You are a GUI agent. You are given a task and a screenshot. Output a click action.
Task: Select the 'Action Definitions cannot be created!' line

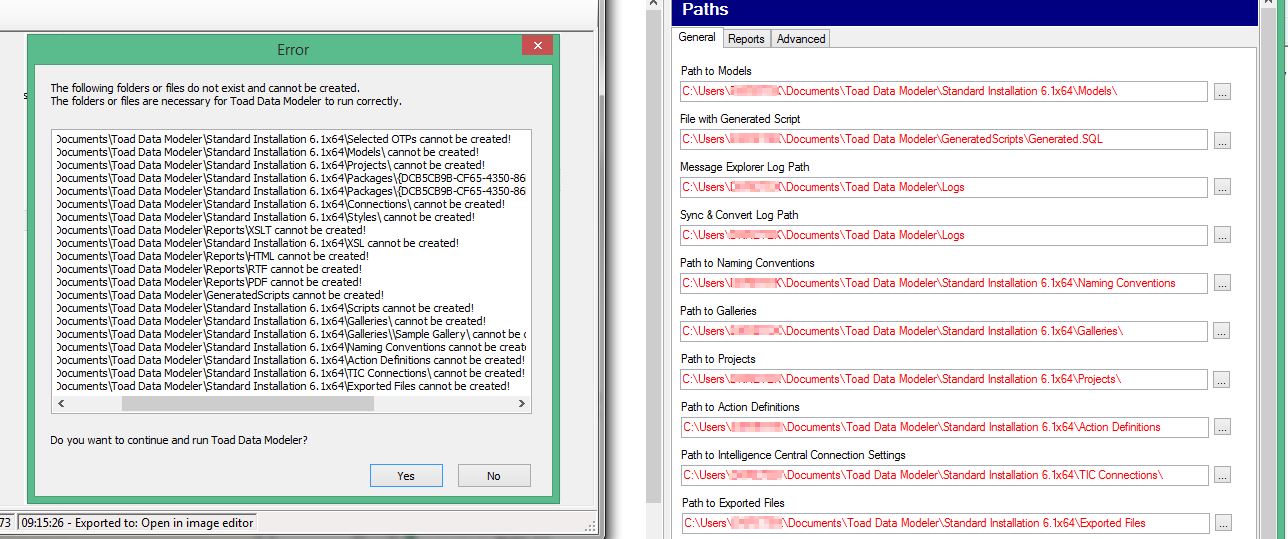coord(290,360)
